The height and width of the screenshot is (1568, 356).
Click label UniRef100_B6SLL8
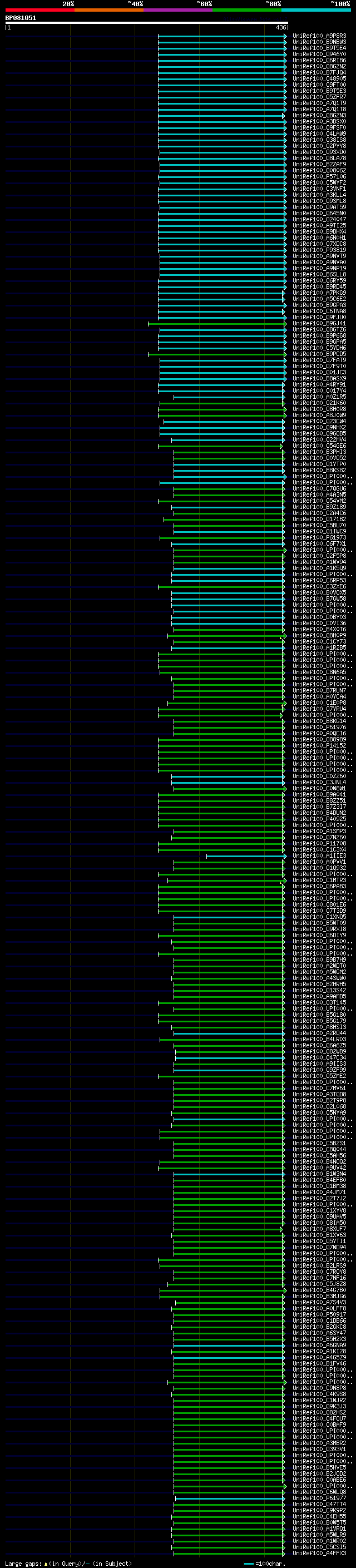(x=319, y=275)
